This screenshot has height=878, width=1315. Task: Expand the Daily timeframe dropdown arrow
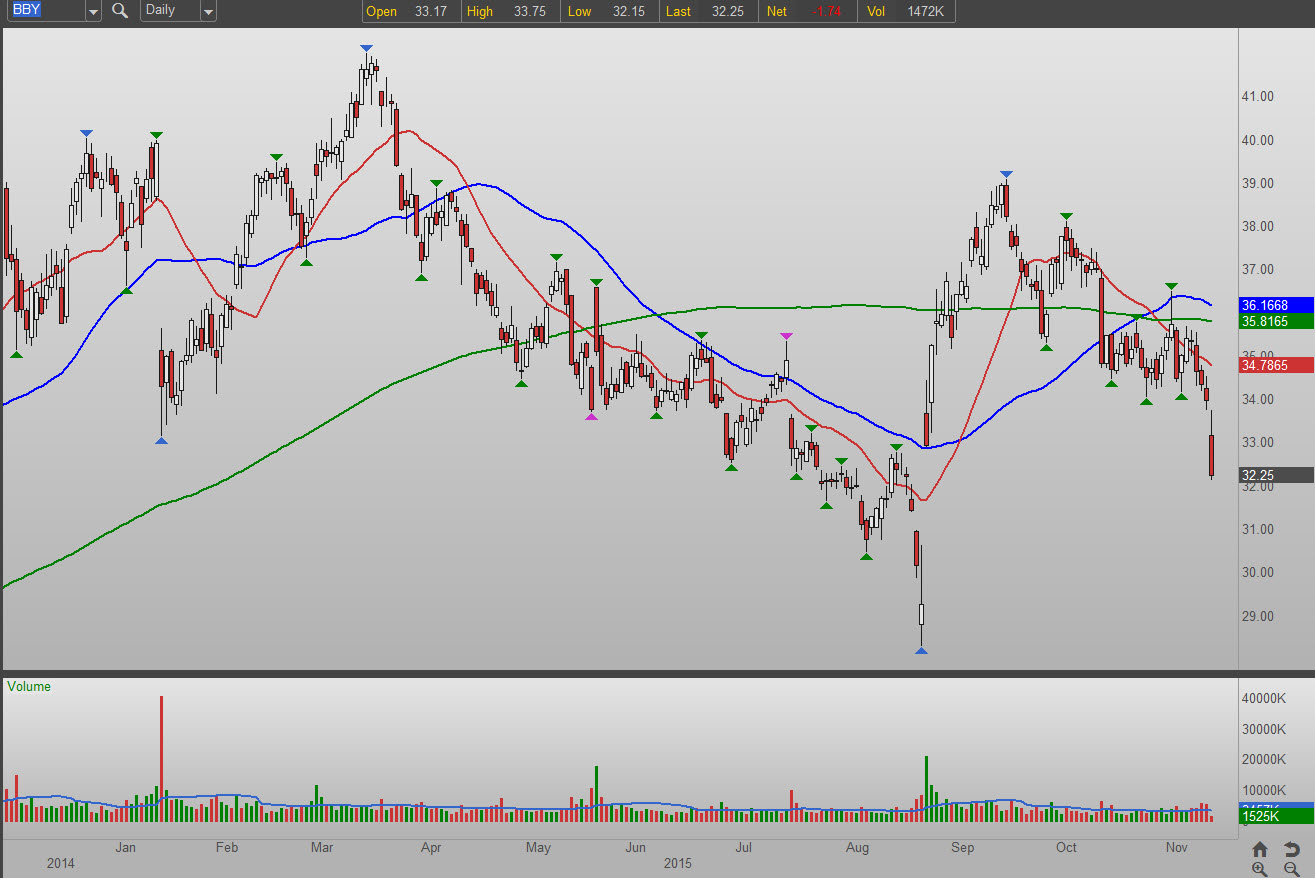[x=207, y=12]
